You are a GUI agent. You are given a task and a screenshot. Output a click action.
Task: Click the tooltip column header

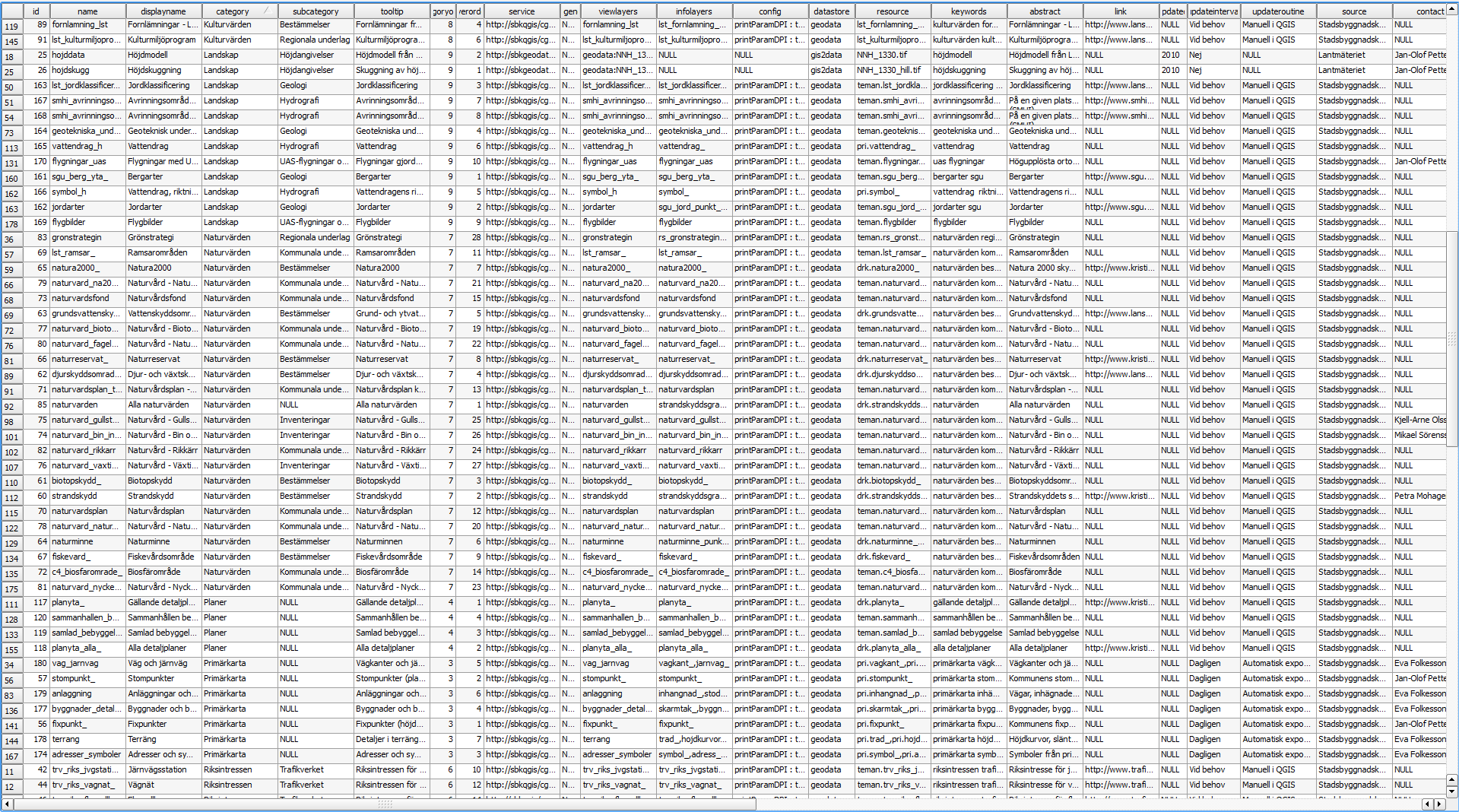pos(392,11)
